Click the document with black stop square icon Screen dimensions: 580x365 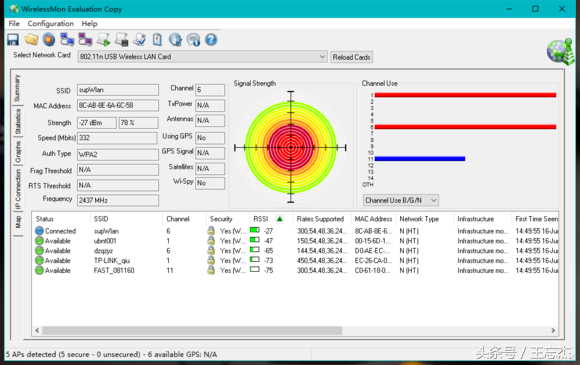tap(121, 40)
